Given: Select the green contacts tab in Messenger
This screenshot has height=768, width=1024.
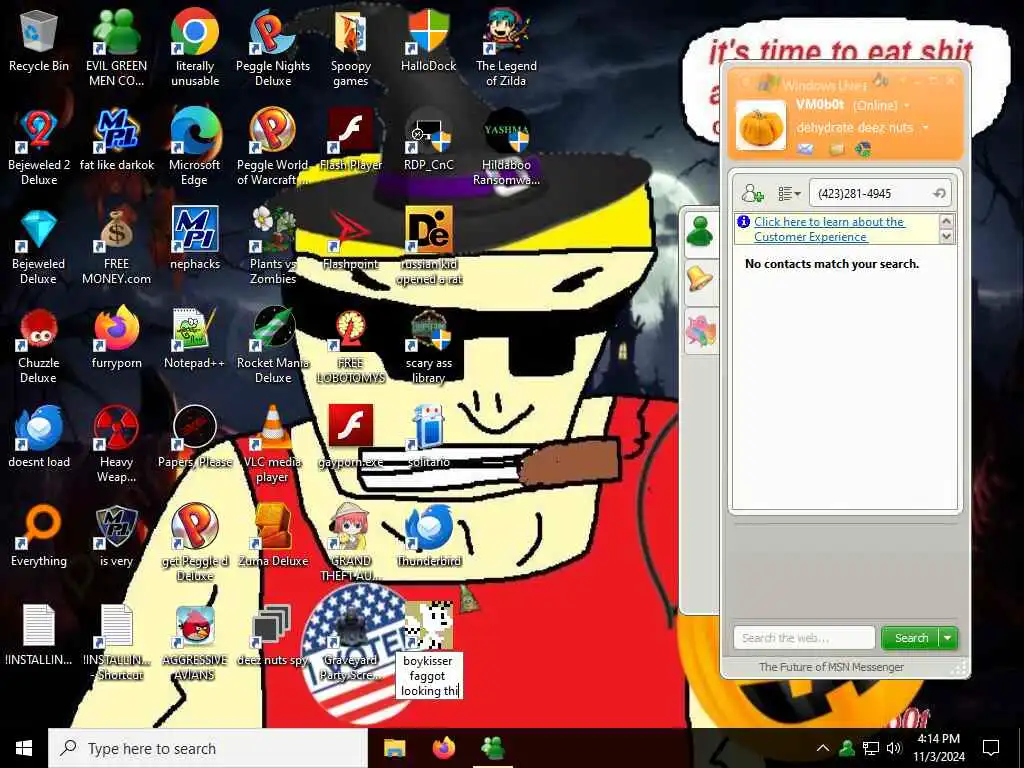Looking at the screenshot, I should pos(700,234).
